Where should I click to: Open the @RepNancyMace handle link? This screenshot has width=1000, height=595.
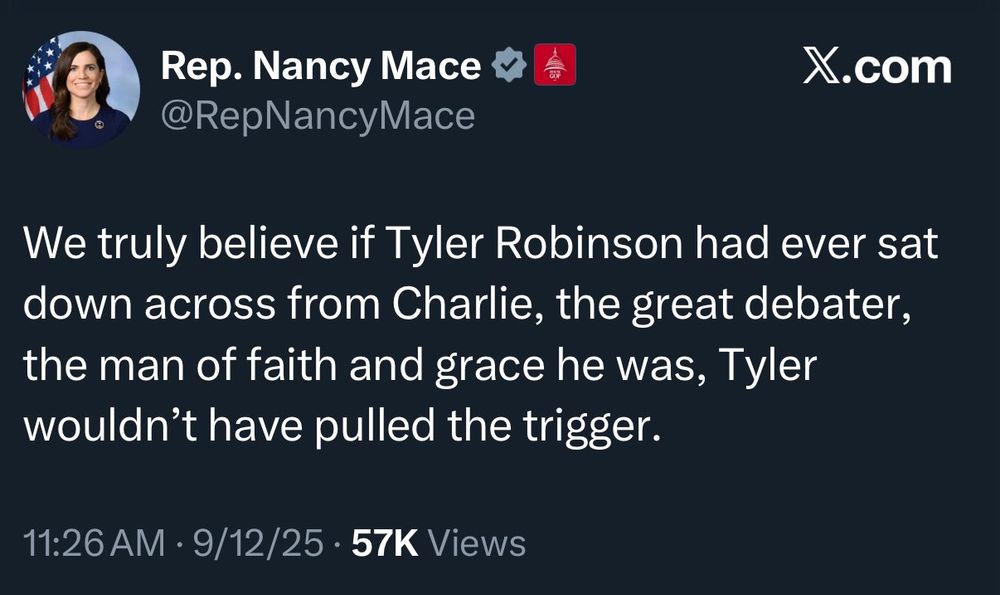pos(318,116)
